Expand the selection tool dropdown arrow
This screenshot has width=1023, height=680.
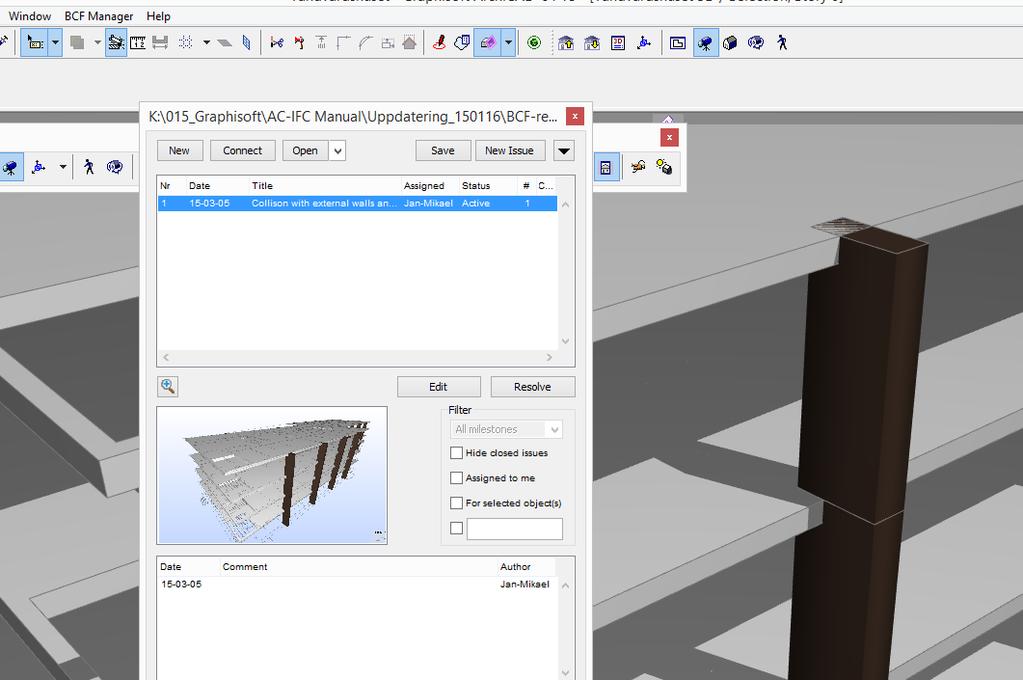pyautogui.click(x=55, y=43)
